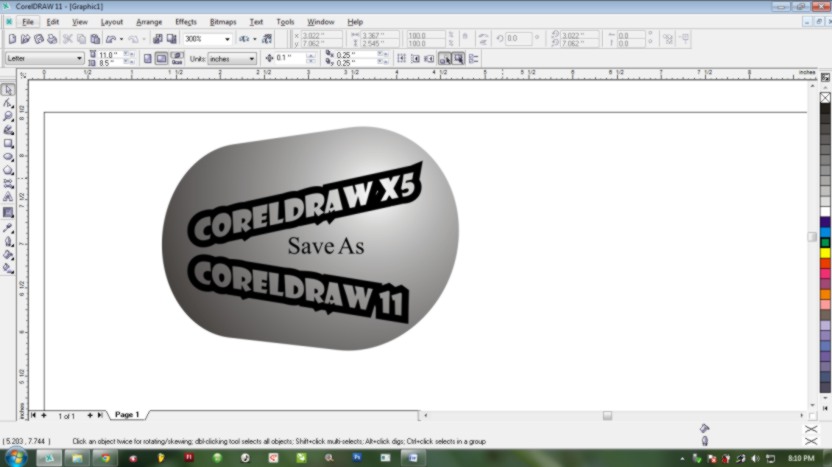
Task: Toggle Snap to Grid button
Action: tap(402, 58)
